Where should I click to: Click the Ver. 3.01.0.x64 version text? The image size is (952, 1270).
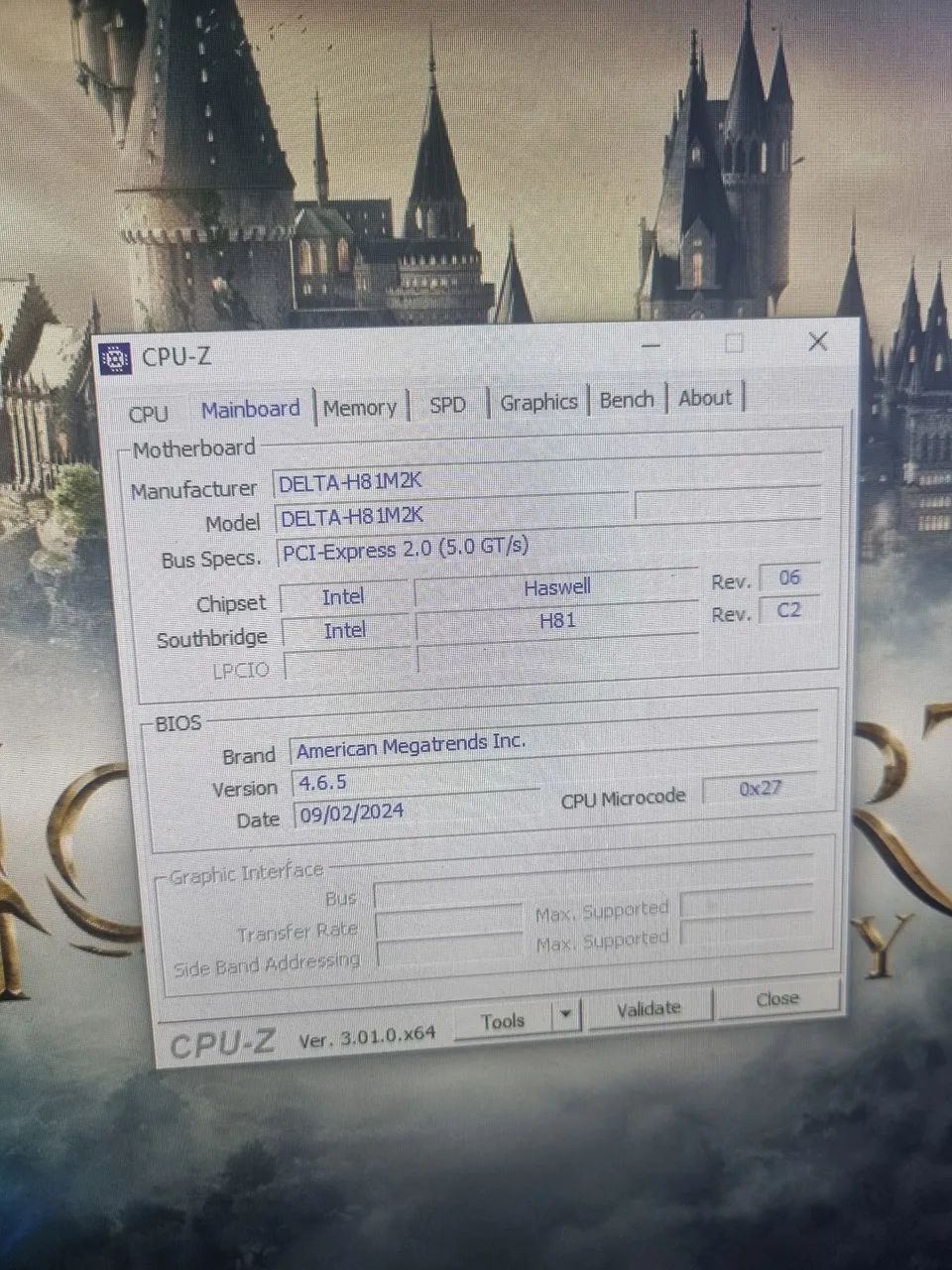point(367,1037)
